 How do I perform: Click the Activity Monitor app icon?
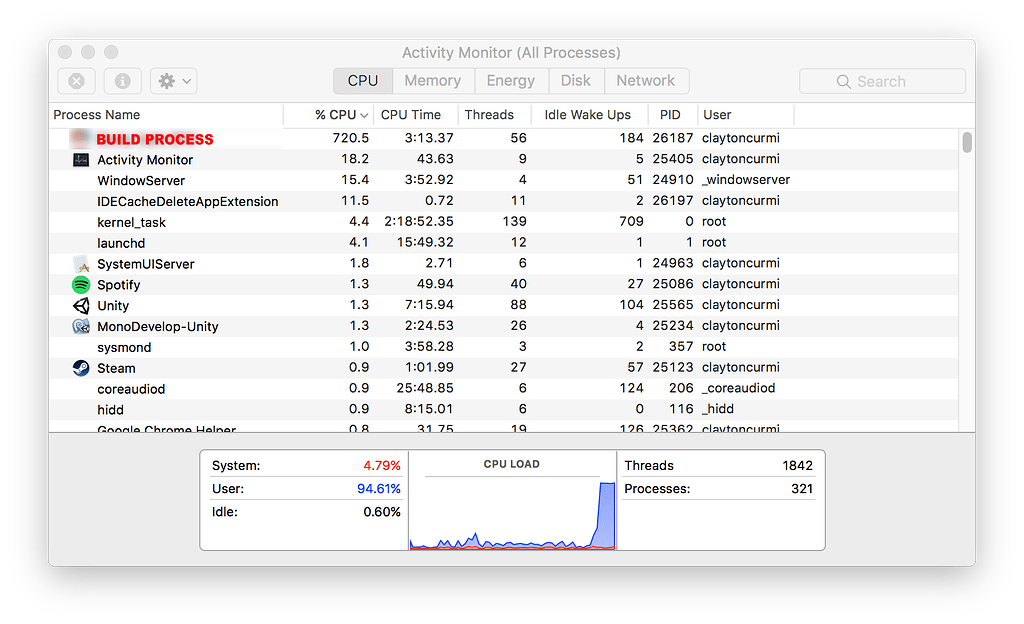[82, 159]
